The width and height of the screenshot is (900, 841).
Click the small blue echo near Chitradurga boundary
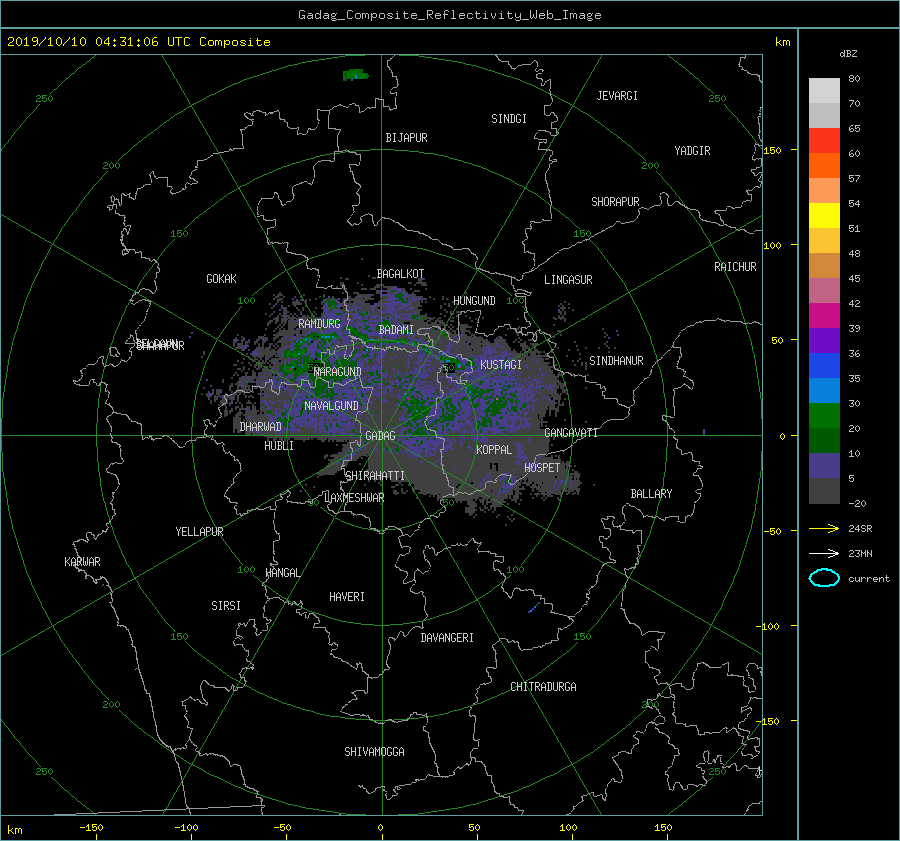tap(533, 607)
